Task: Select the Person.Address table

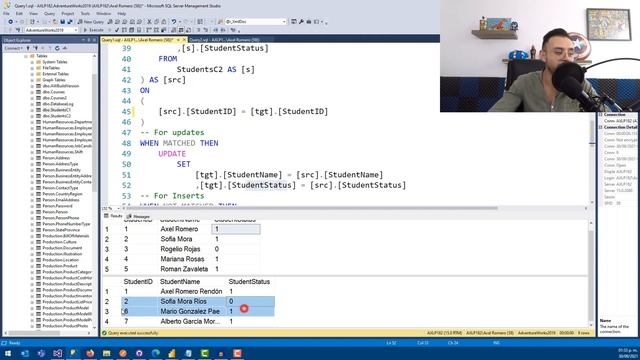Action: coord(56,158)
